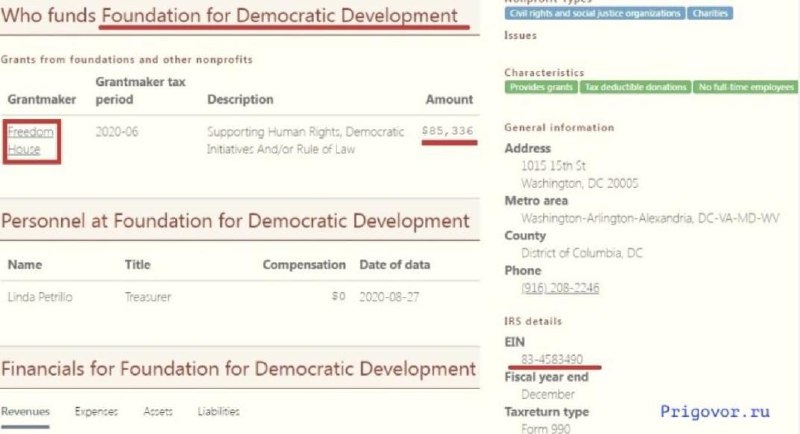Click the Description column header

(240, 99)
